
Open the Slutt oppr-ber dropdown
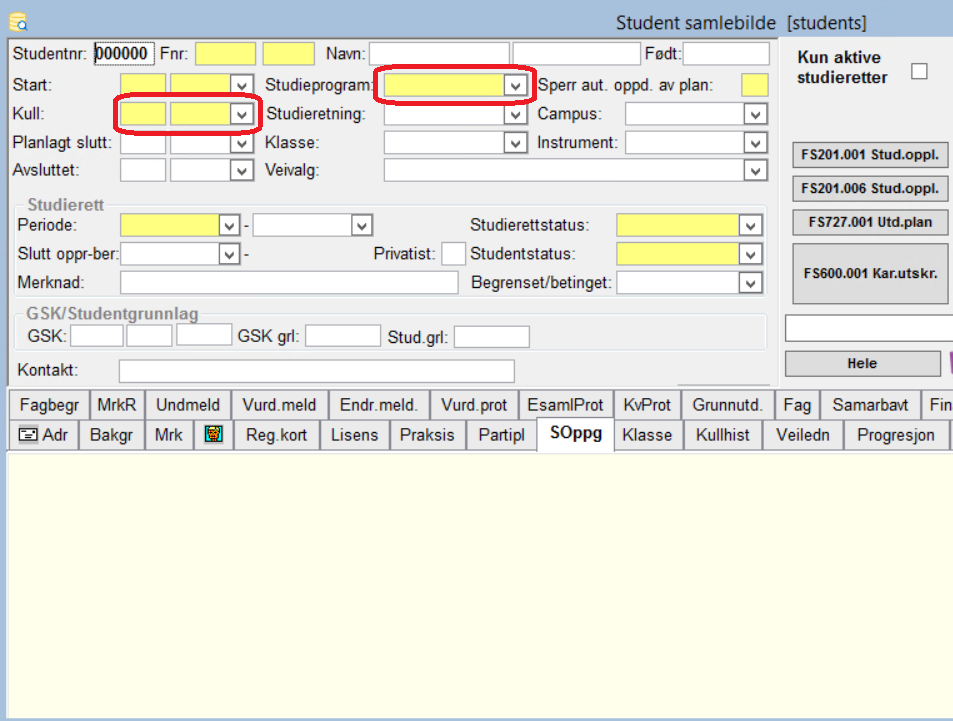[229, 254]
